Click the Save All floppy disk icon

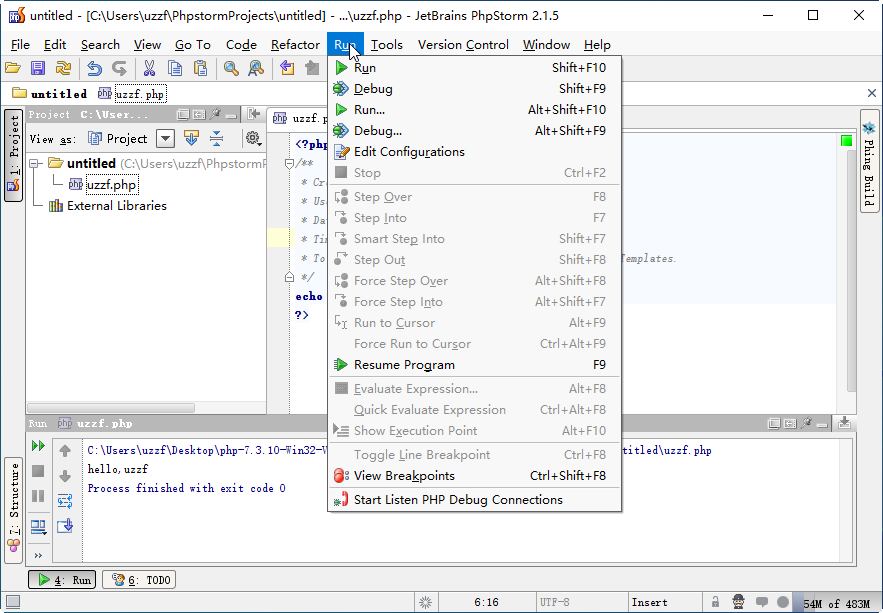38,69
